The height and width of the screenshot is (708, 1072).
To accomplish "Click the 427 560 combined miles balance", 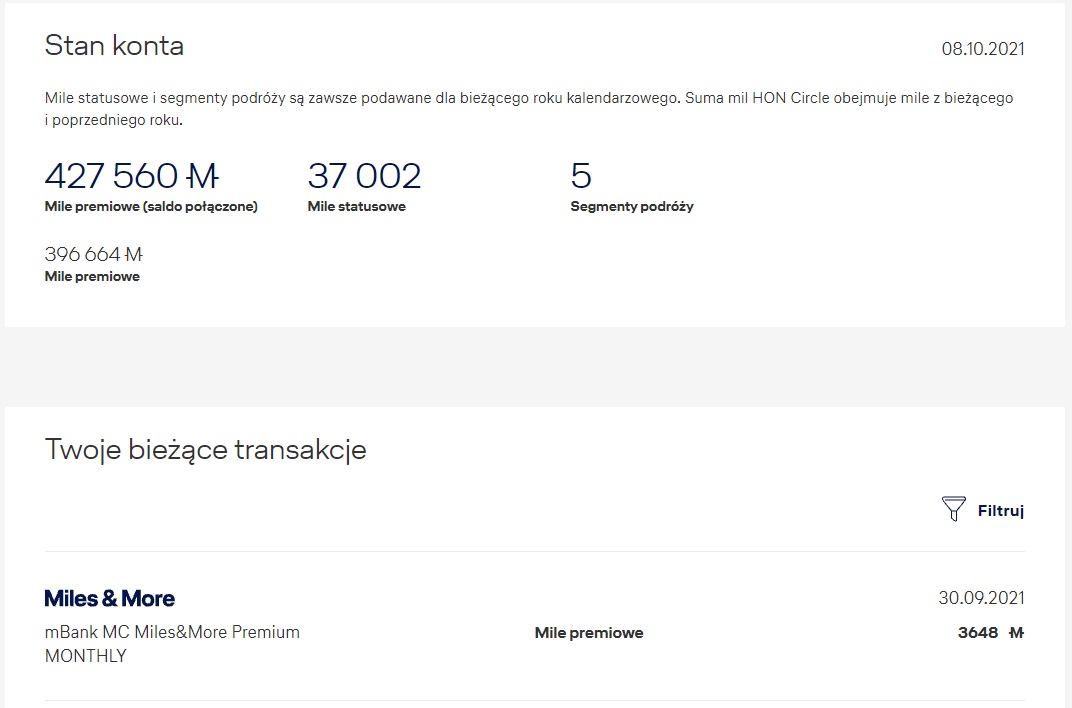I will (x=132, y=176).
